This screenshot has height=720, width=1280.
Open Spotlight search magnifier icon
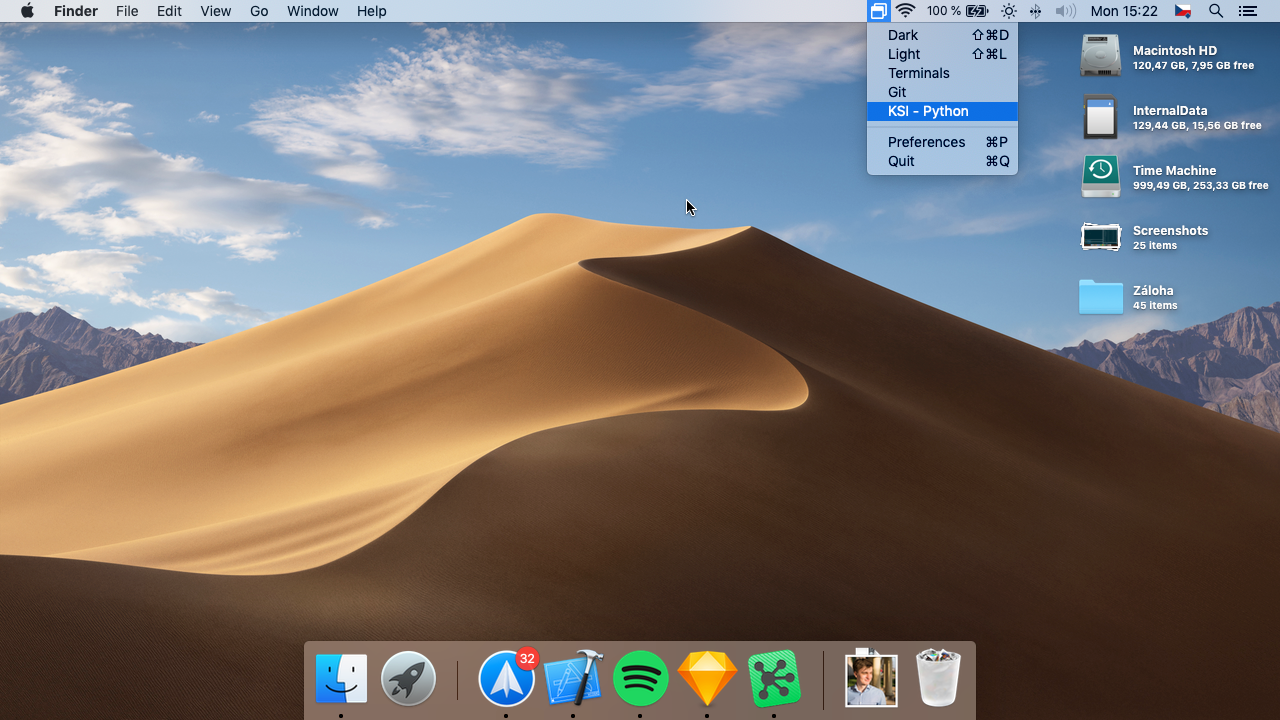tap(1216, 11)
